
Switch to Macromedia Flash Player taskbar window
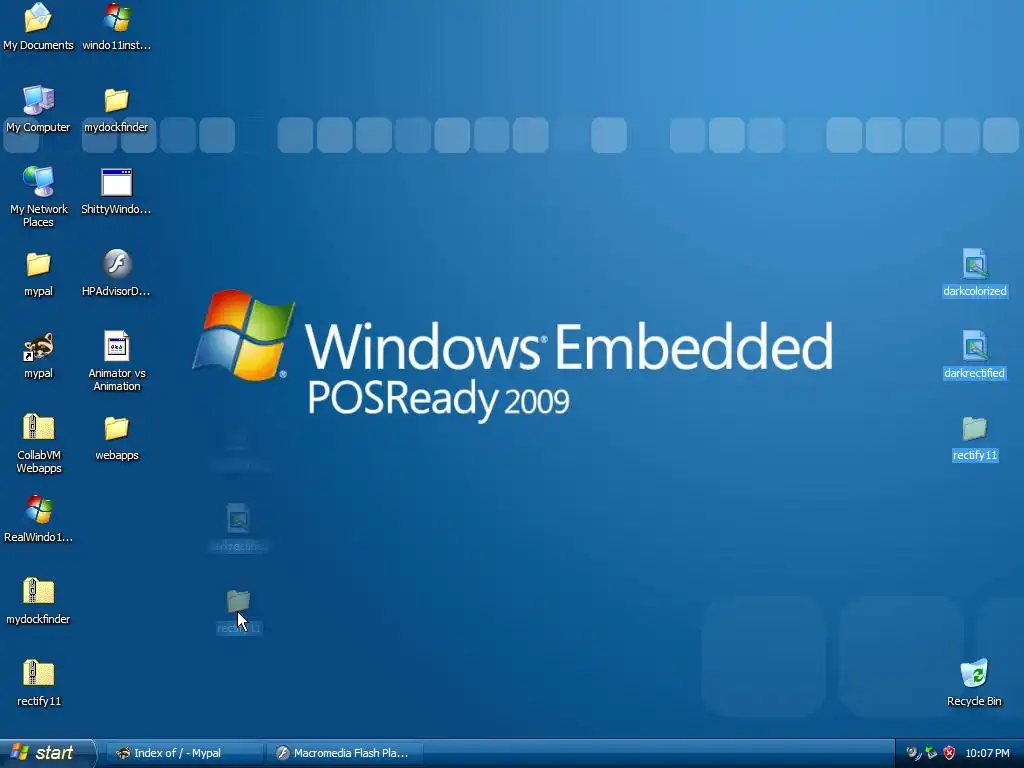click(344, 753)
